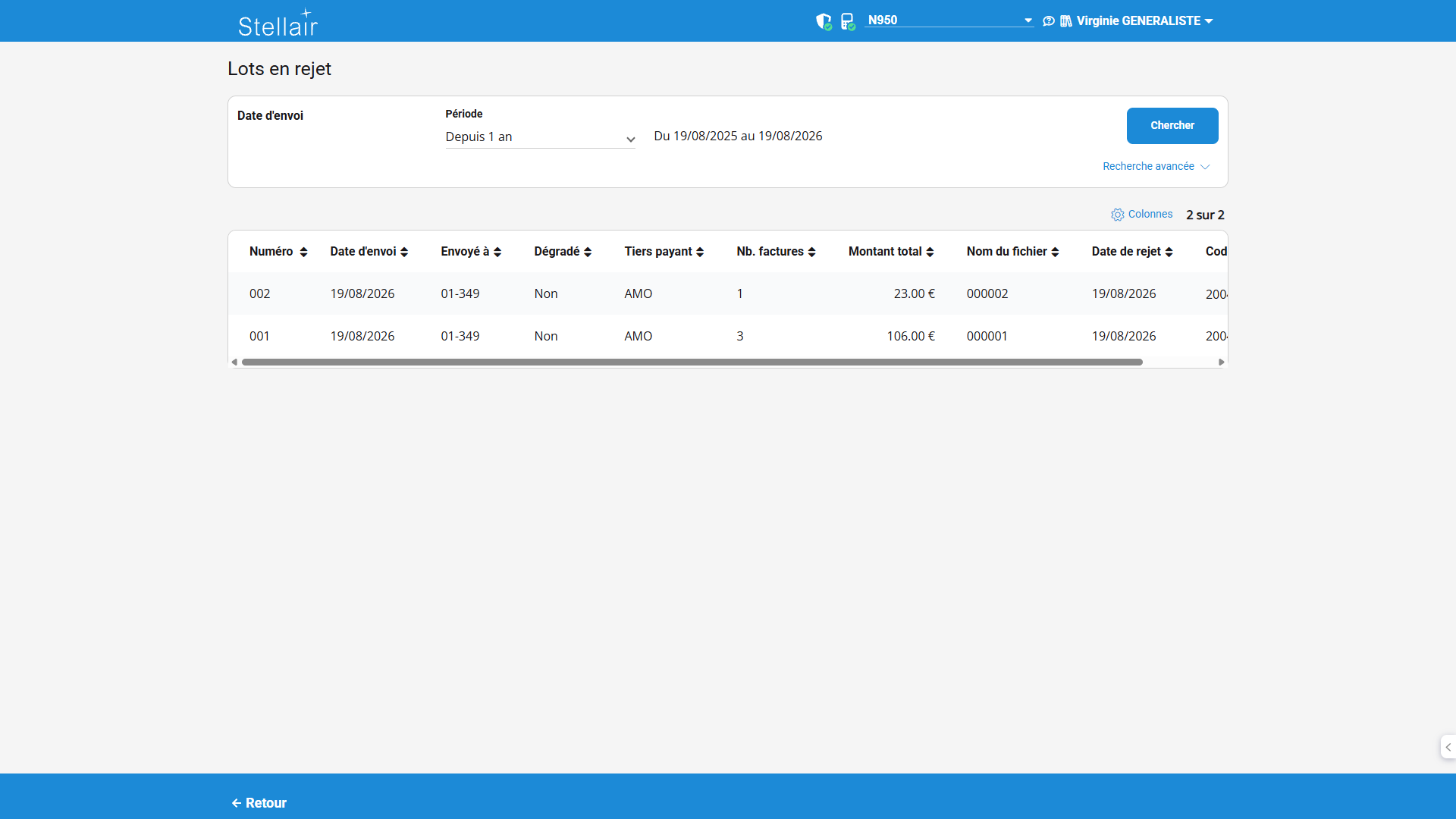This screenshot has width=1456, height=819.
Task: Click the Chercher button
Action: [1172, 126]
